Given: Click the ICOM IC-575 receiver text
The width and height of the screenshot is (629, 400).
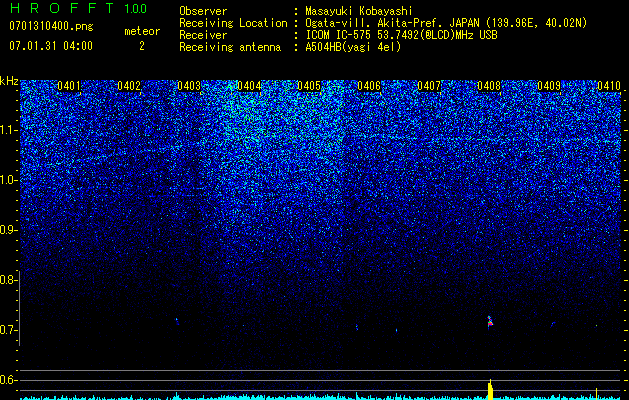Looking at the screenshot, I should 401,35.
